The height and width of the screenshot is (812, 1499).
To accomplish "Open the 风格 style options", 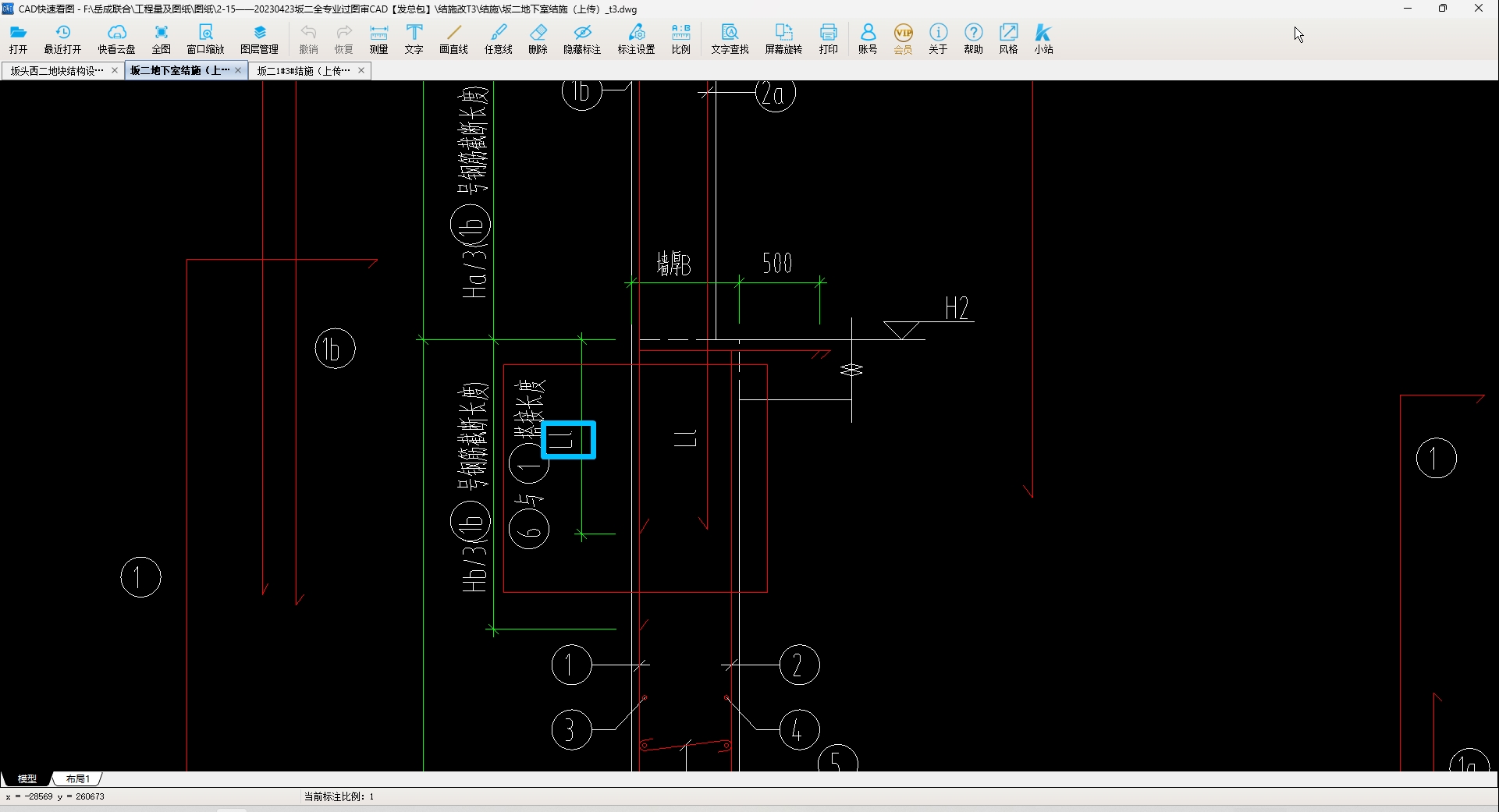I will (x=1009, y=39).
